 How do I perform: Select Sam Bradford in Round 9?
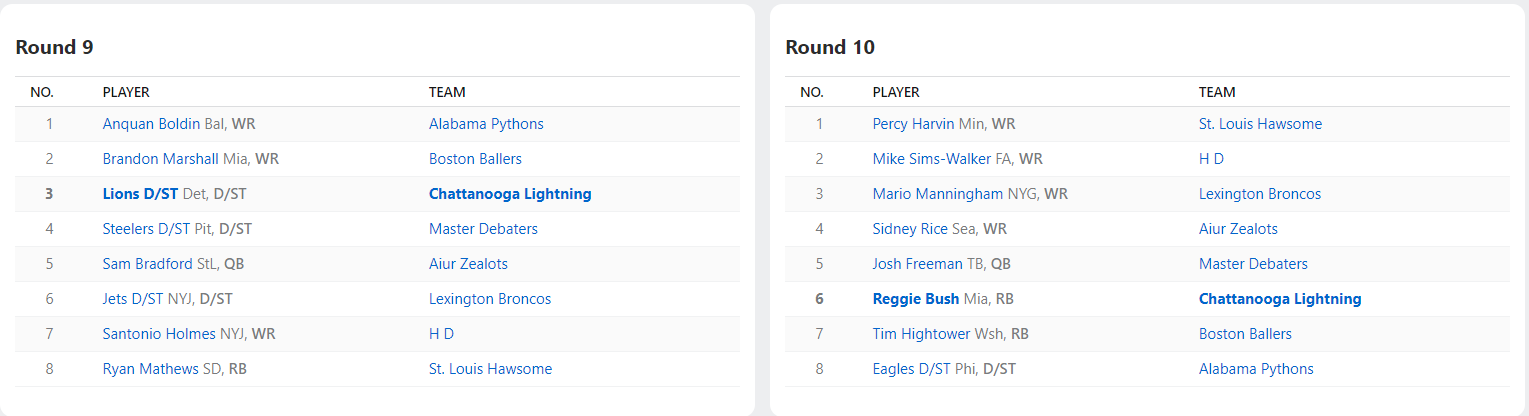148,264
